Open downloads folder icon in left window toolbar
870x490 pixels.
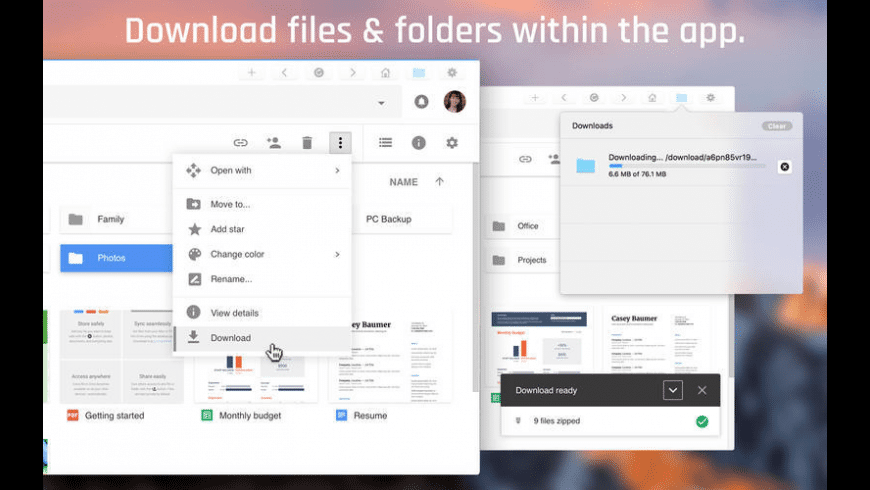(x=419, y=73)
